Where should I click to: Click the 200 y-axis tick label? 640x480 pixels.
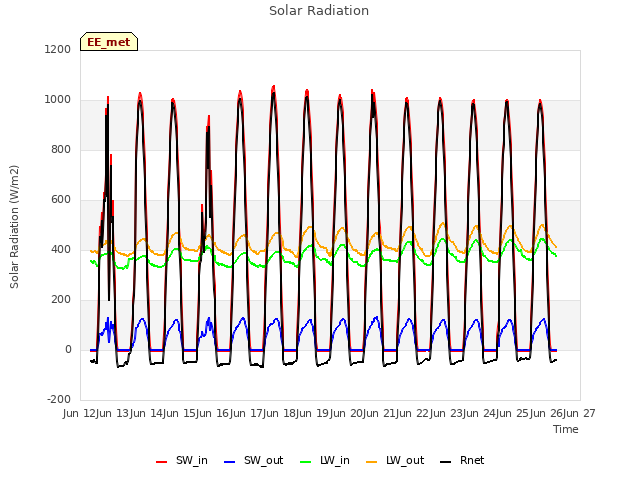[x=61, y=300]
